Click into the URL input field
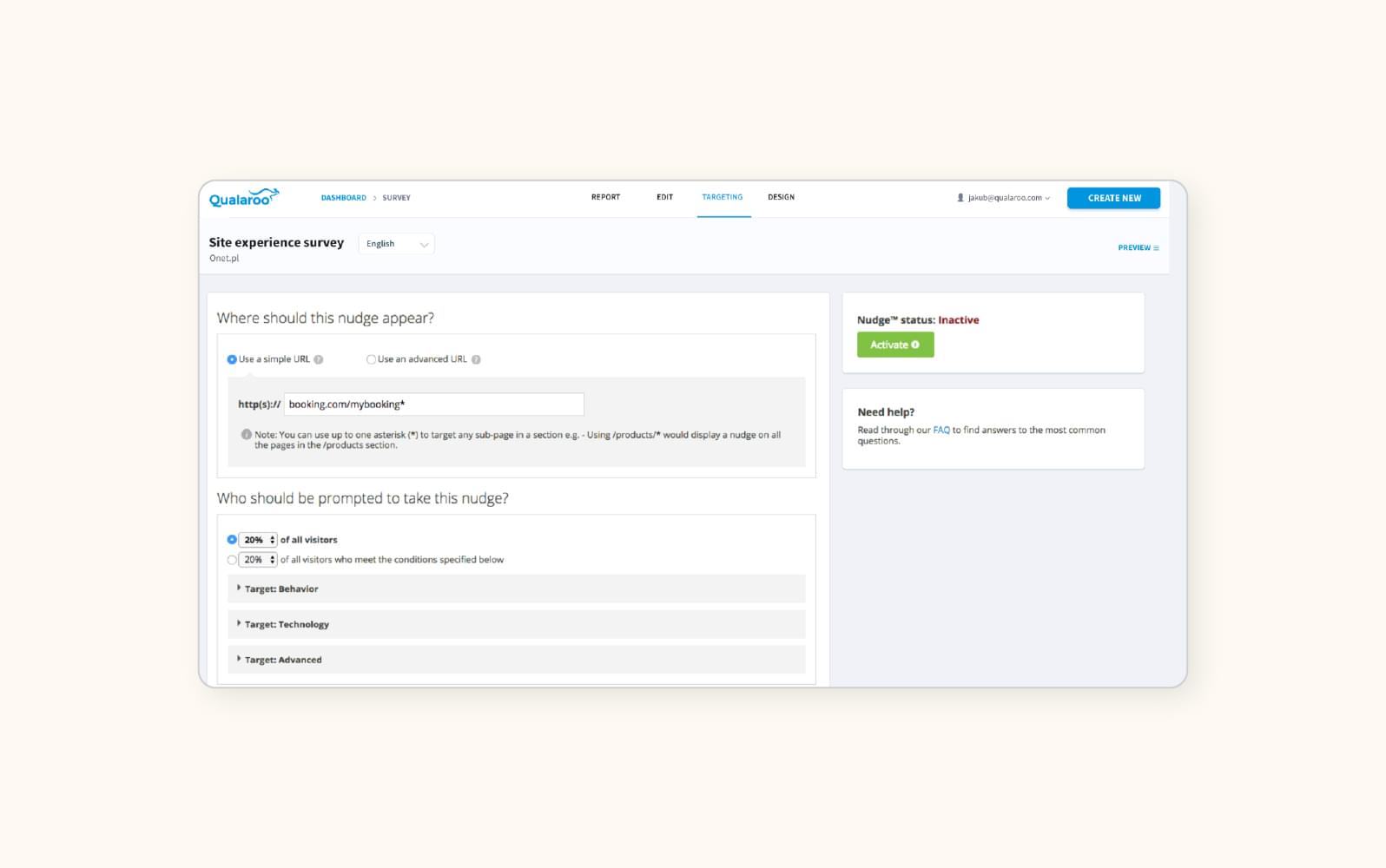1386x868 pixels. tap(433, 404)
